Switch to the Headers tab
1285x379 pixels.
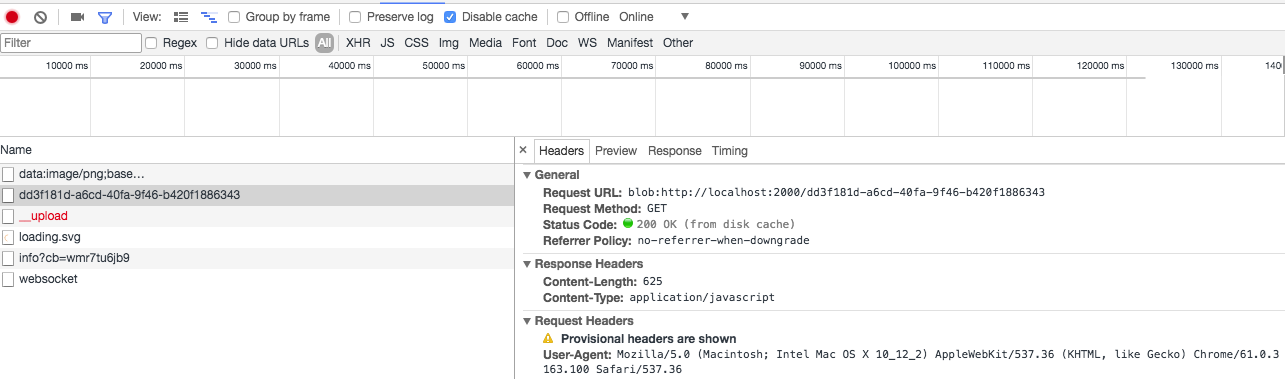561,151
